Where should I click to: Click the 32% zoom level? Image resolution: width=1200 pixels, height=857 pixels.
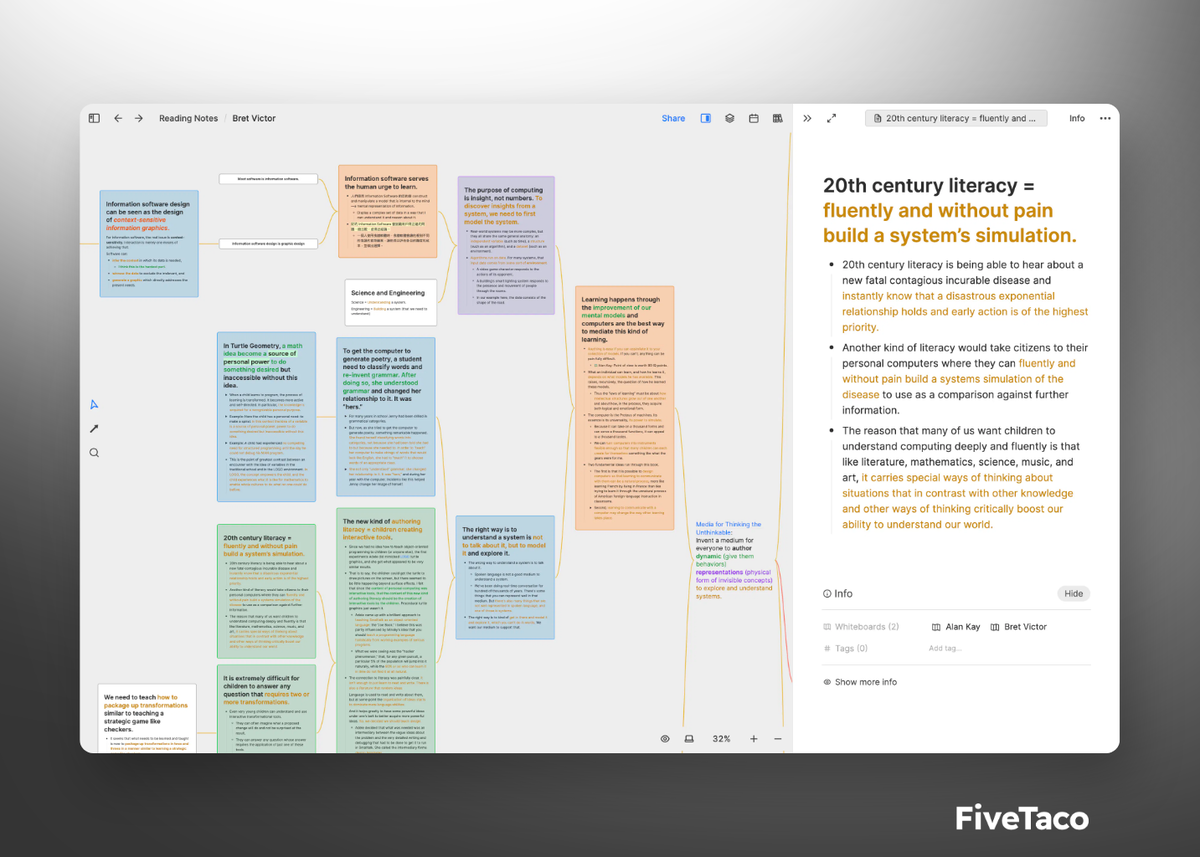coord(721,739)
